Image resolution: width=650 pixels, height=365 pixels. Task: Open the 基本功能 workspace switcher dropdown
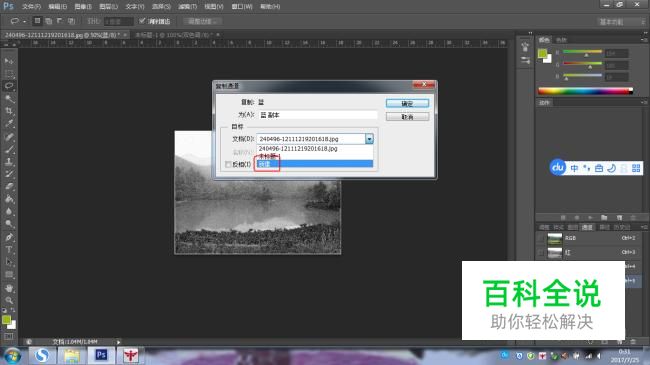click(x=622, y=22)
